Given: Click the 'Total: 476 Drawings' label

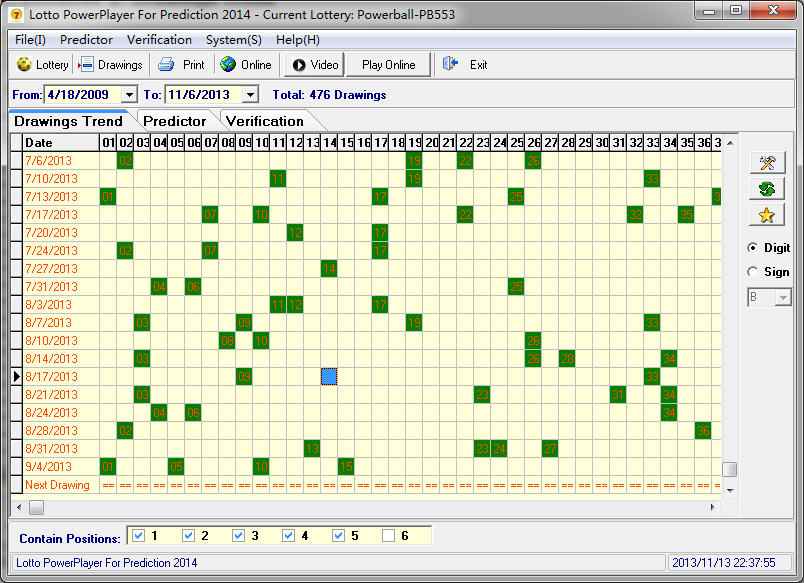Looking at the screenshot, I should coord(329,95).
